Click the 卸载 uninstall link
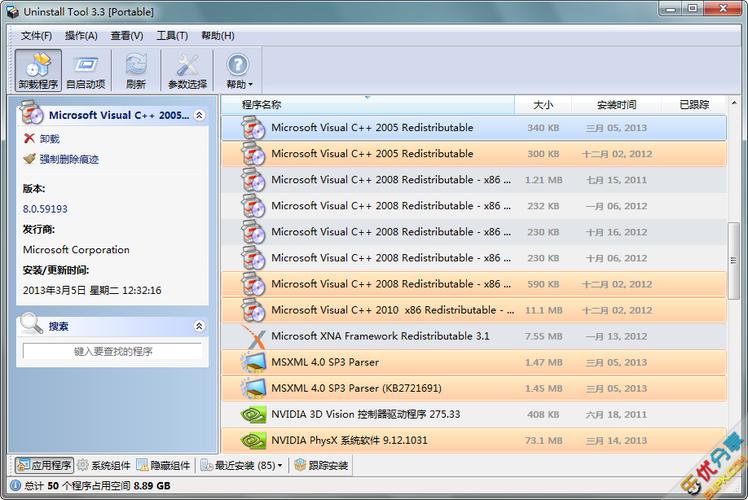This screenshot has width=748, height=500. click(x=50, y=139)
